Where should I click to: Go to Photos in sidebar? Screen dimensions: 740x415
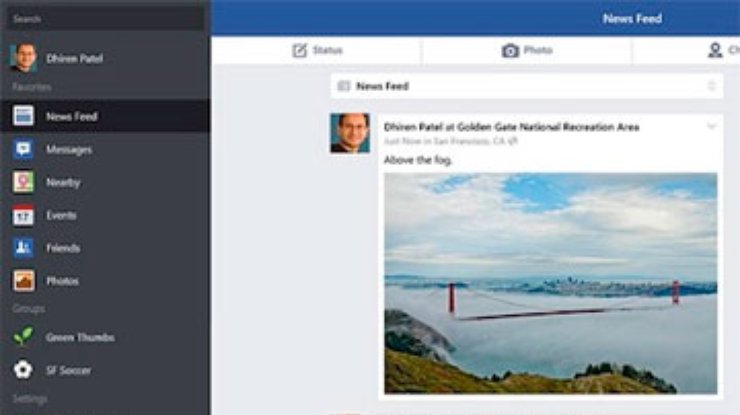click(x=62, y=281)
